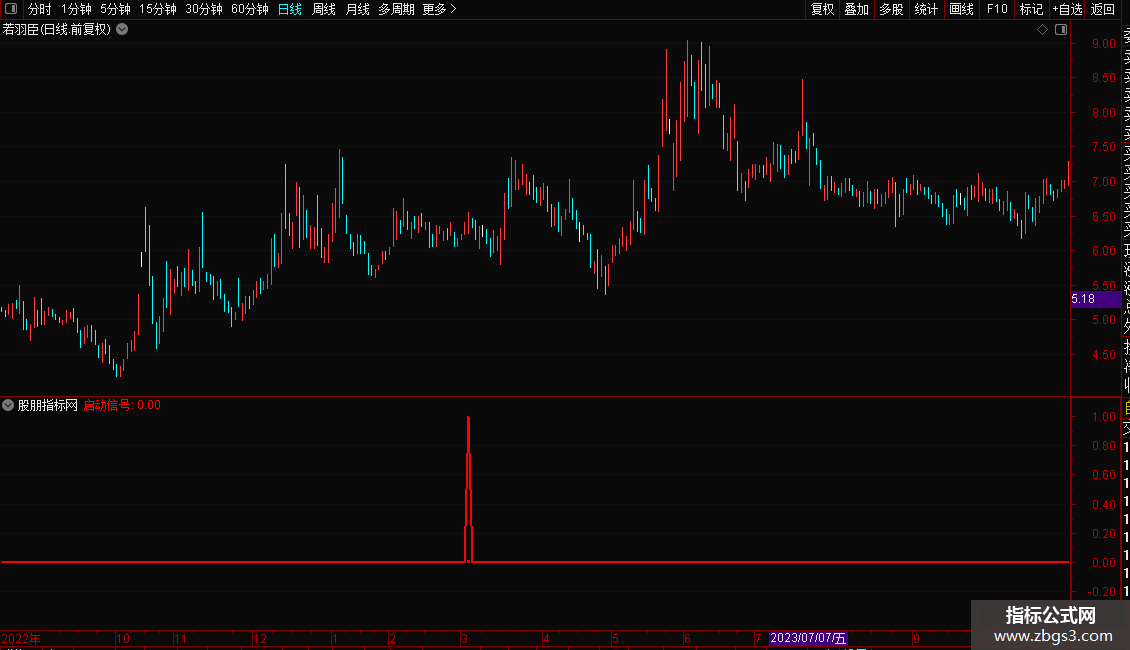Click the 9.00 price axis label
Viewport: 1130px width, 650px height.
(x=1103, y=43)
